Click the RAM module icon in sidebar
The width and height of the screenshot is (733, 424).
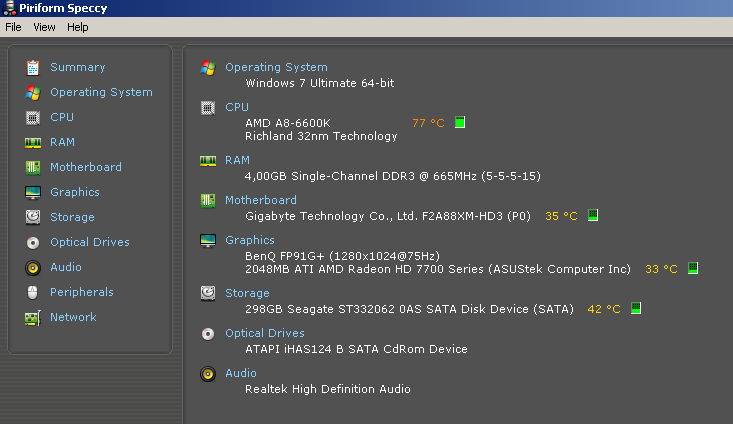click(33, 143)
